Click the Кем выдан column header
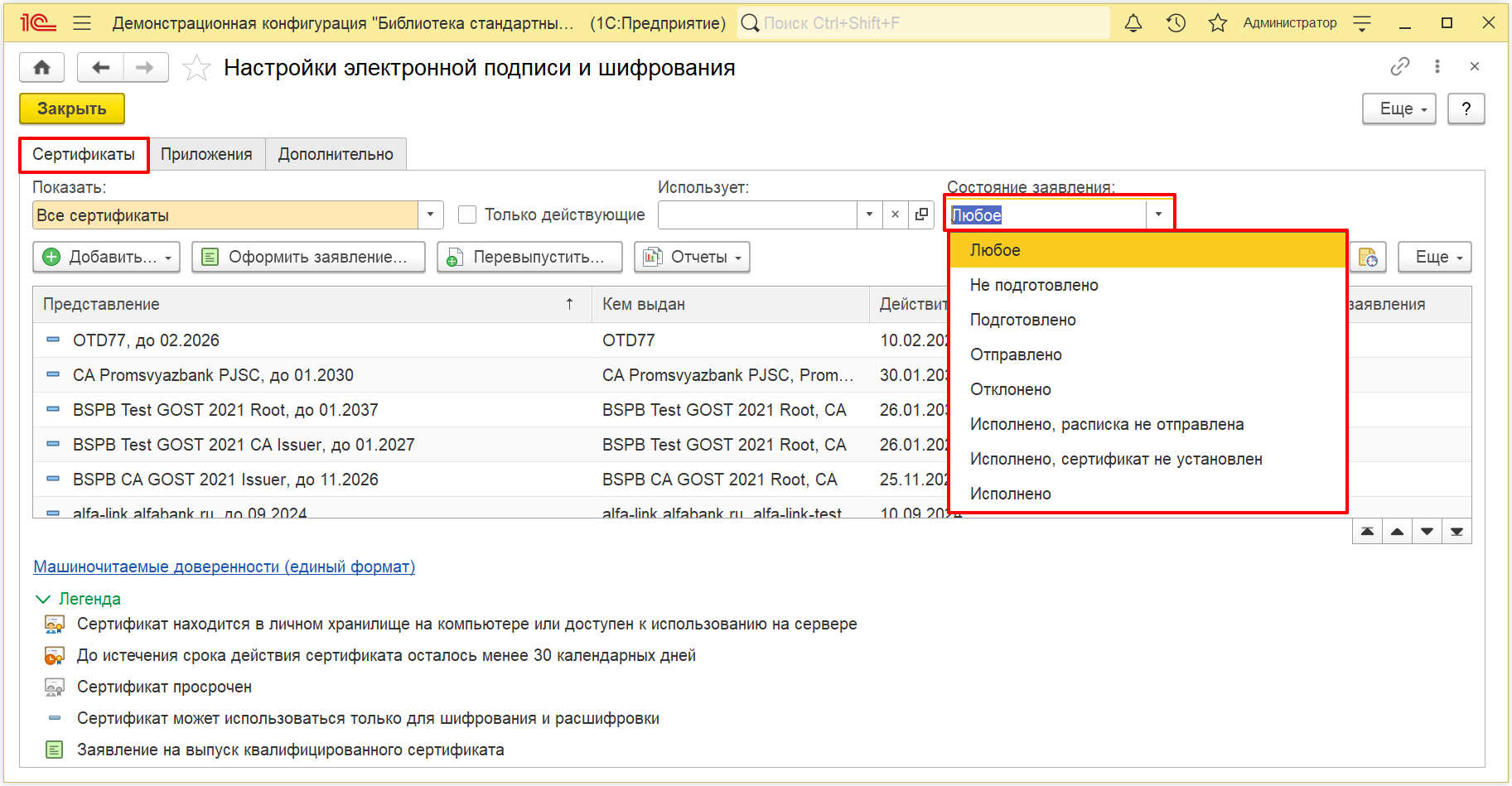 coord(731,304)
